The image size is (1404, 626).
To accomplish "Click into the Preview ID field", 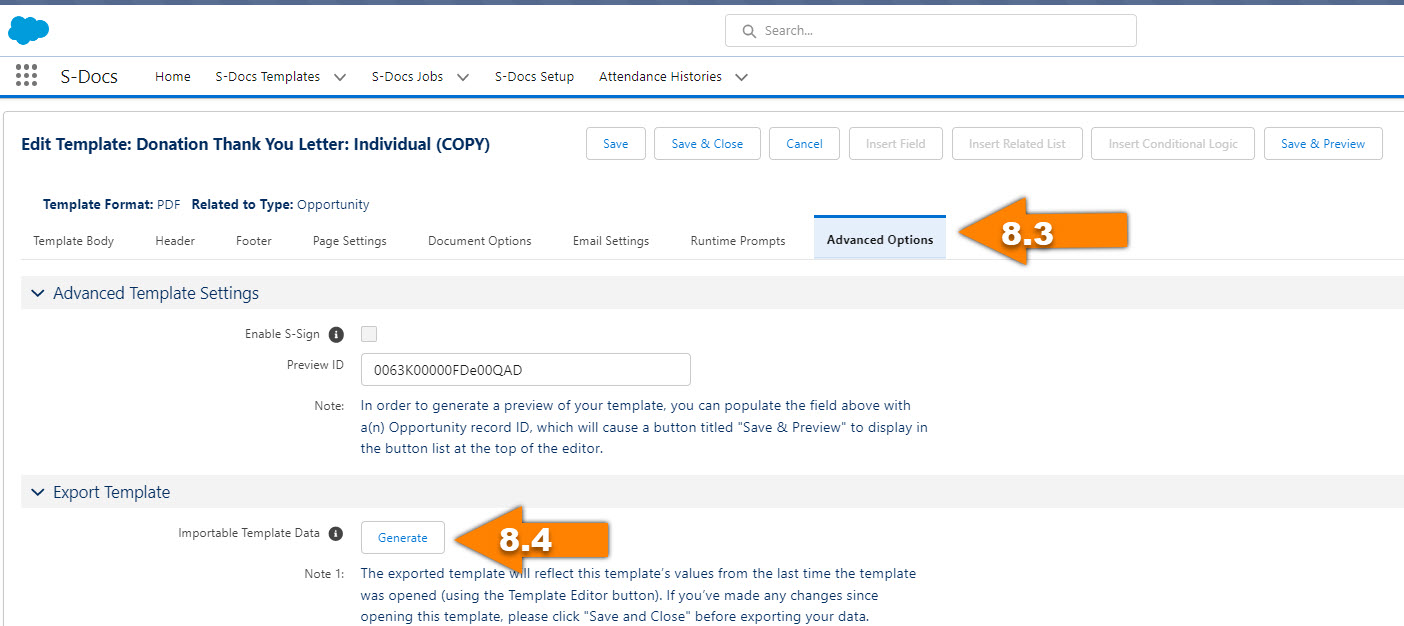I will click(525, 370).
